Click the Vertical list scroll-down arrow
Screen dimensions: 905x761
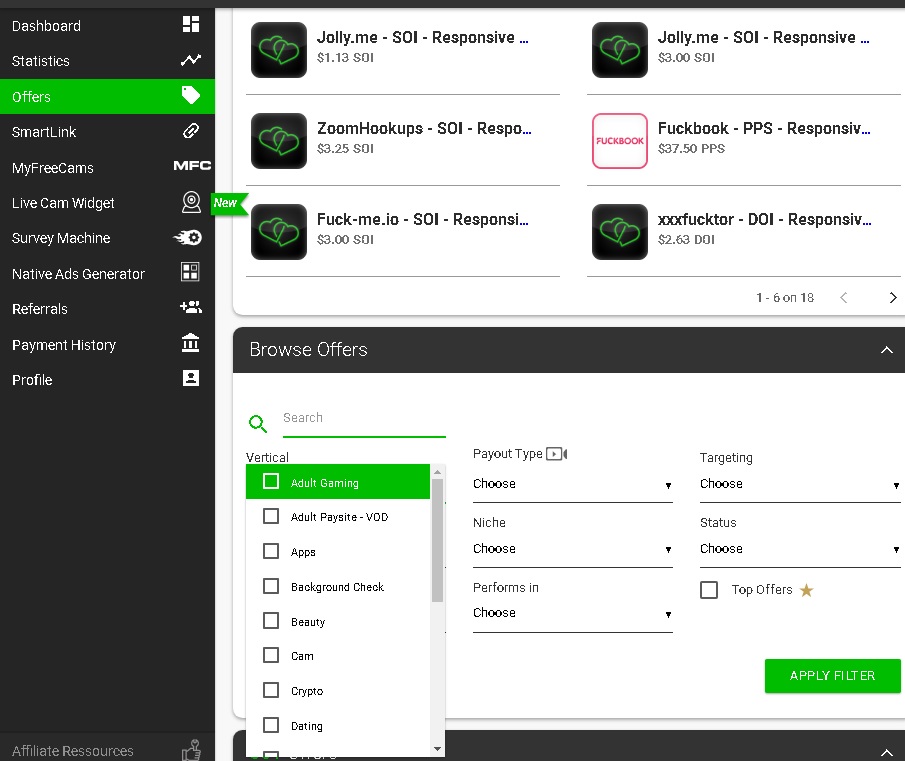437,749
